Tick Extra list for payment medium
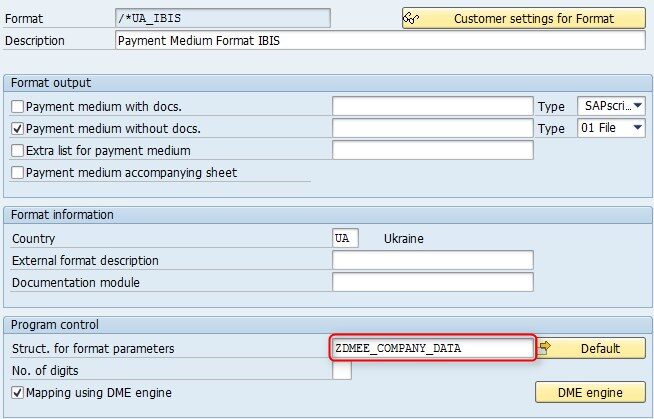 point(17,150)
